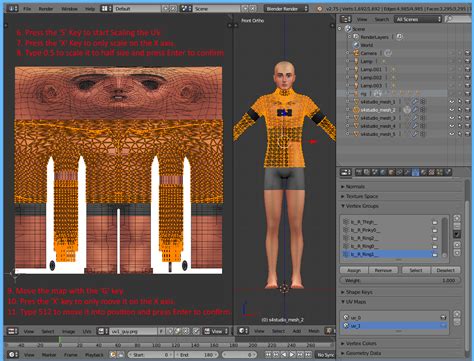Expand the s4studio_mesh_4 tree node
474x361 pixels.
pyautogui.click(x=348, y=126)
